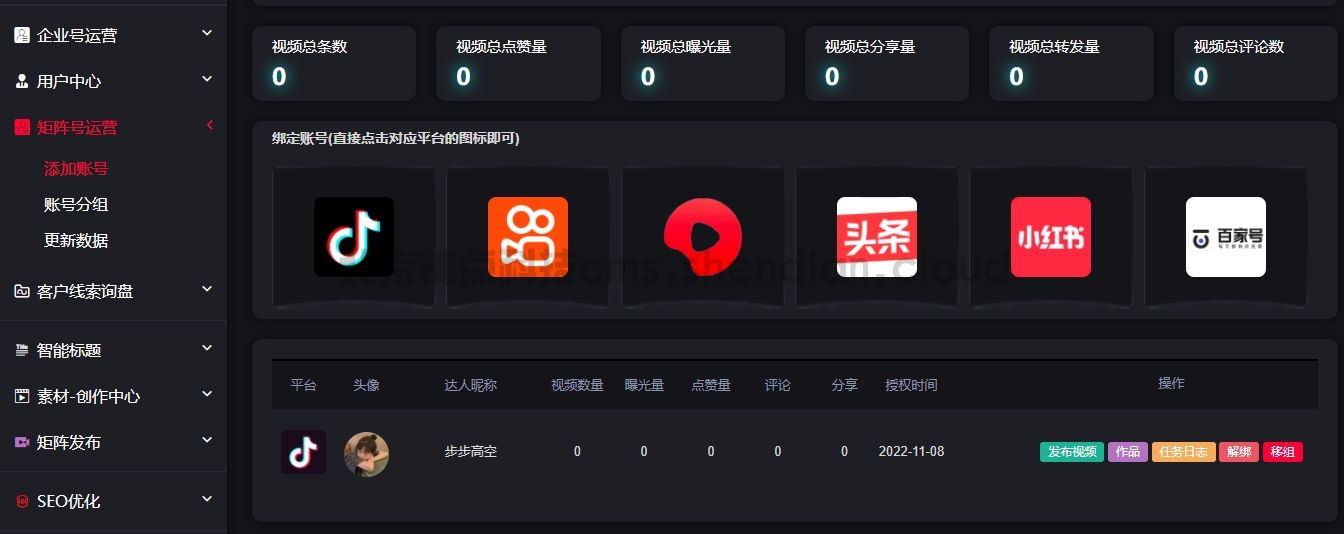Expand the SEO优化 menu chevron
Viewport: 1344px width, 534px height.
[207, 499]
